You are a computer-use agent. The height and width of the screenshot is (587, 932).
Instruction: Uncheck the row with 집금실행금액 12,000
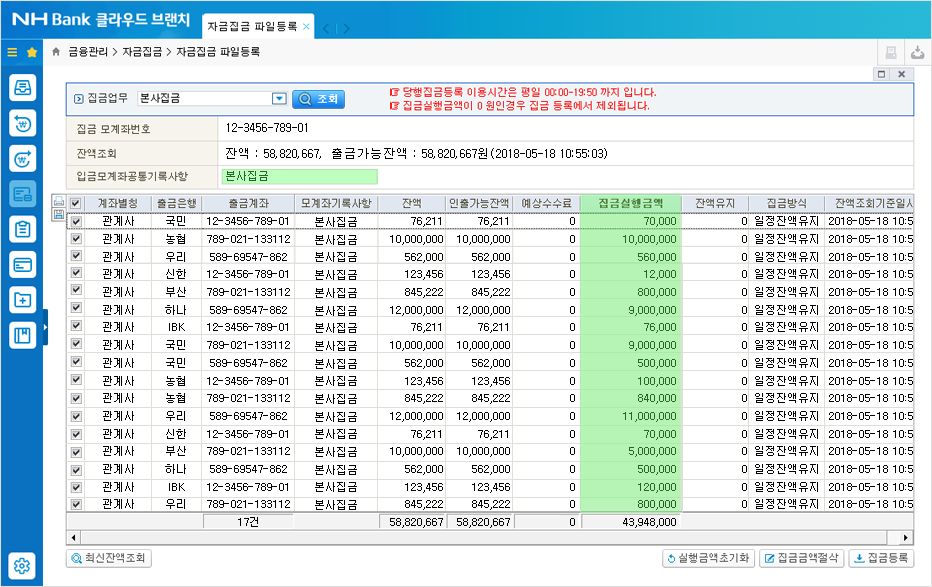(75, 273)
